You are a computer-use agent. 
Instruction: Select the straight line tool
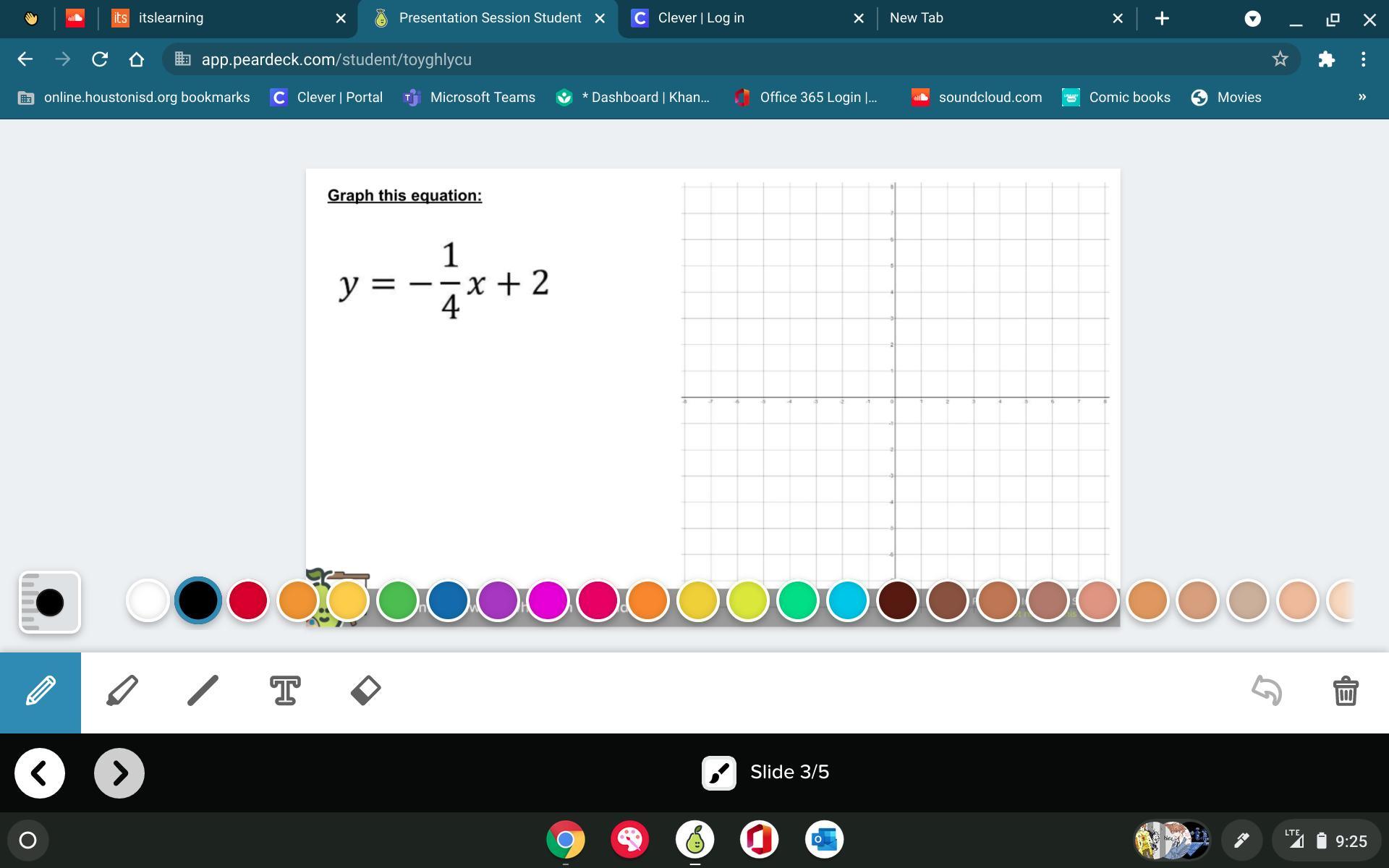click(x=203, y=691)
